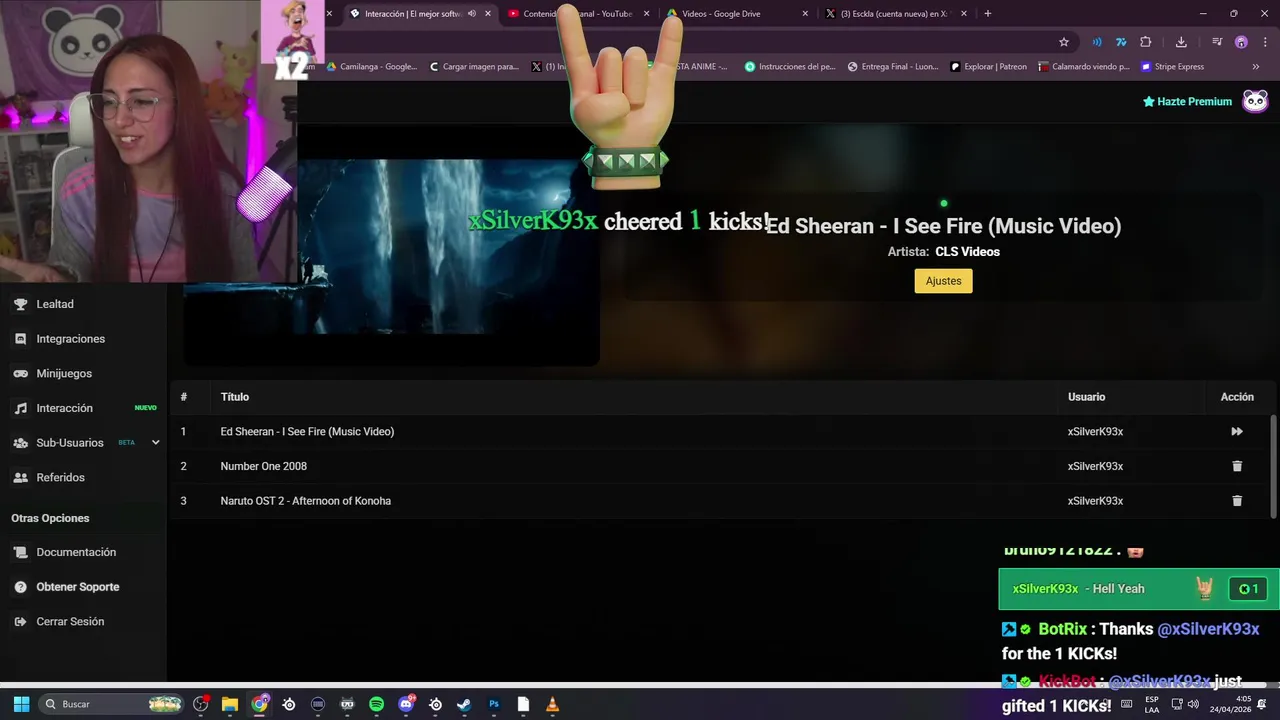The image size is (1280, 720).
Task: Open the Lealtad trophy icon in sidebar
Action: point(20,304)
